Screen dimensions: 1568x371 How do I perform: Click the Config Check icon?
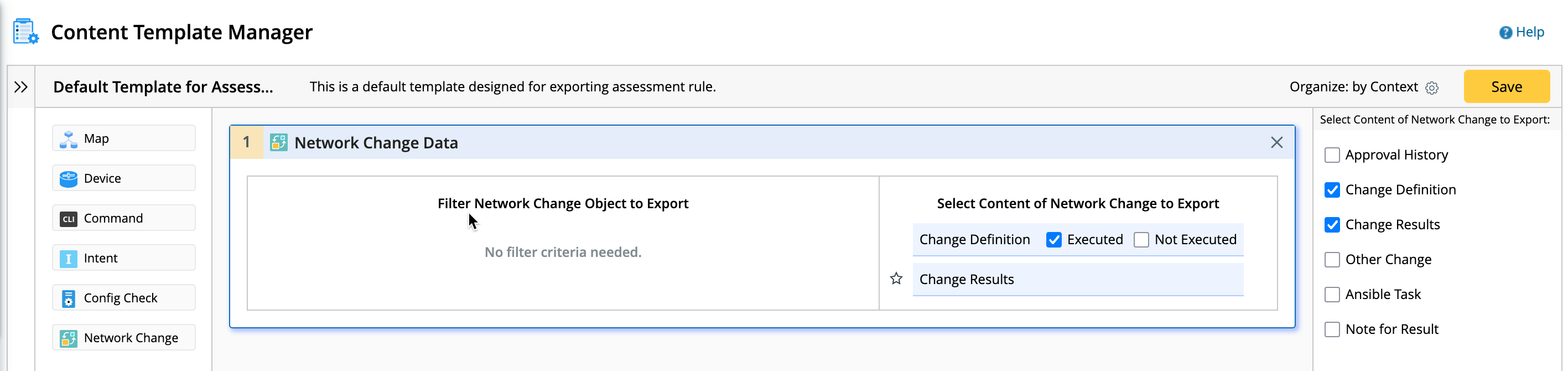click(69, 298)
